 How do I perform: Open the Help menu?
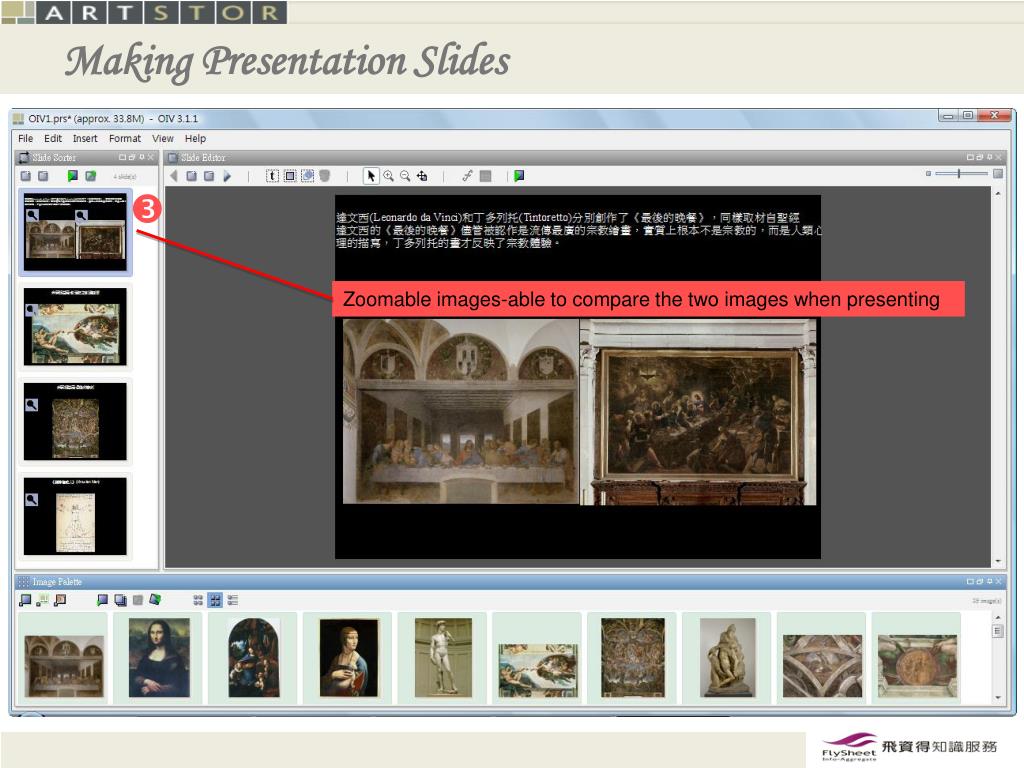point(195,138)
